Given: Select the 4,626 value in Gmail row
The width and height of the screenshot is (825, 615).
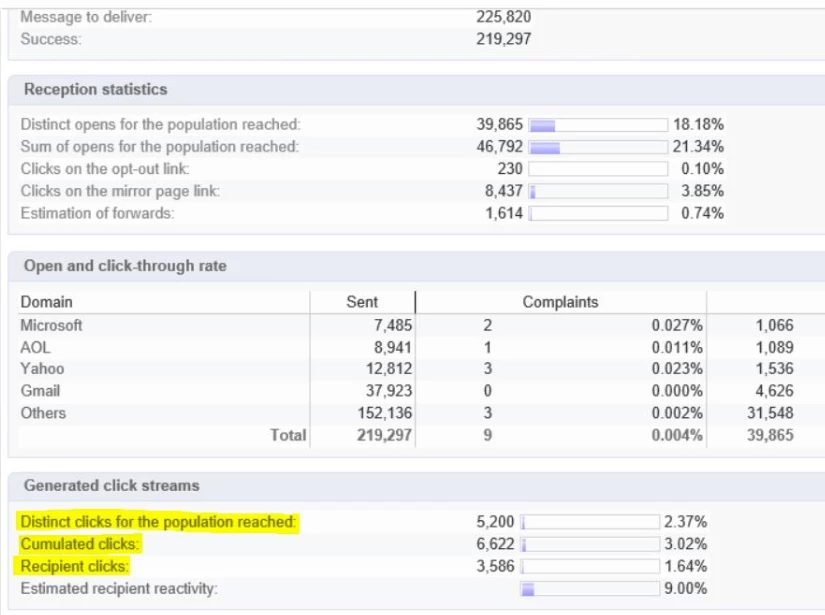Looking at the screenshot, I should tap(774, 390).
